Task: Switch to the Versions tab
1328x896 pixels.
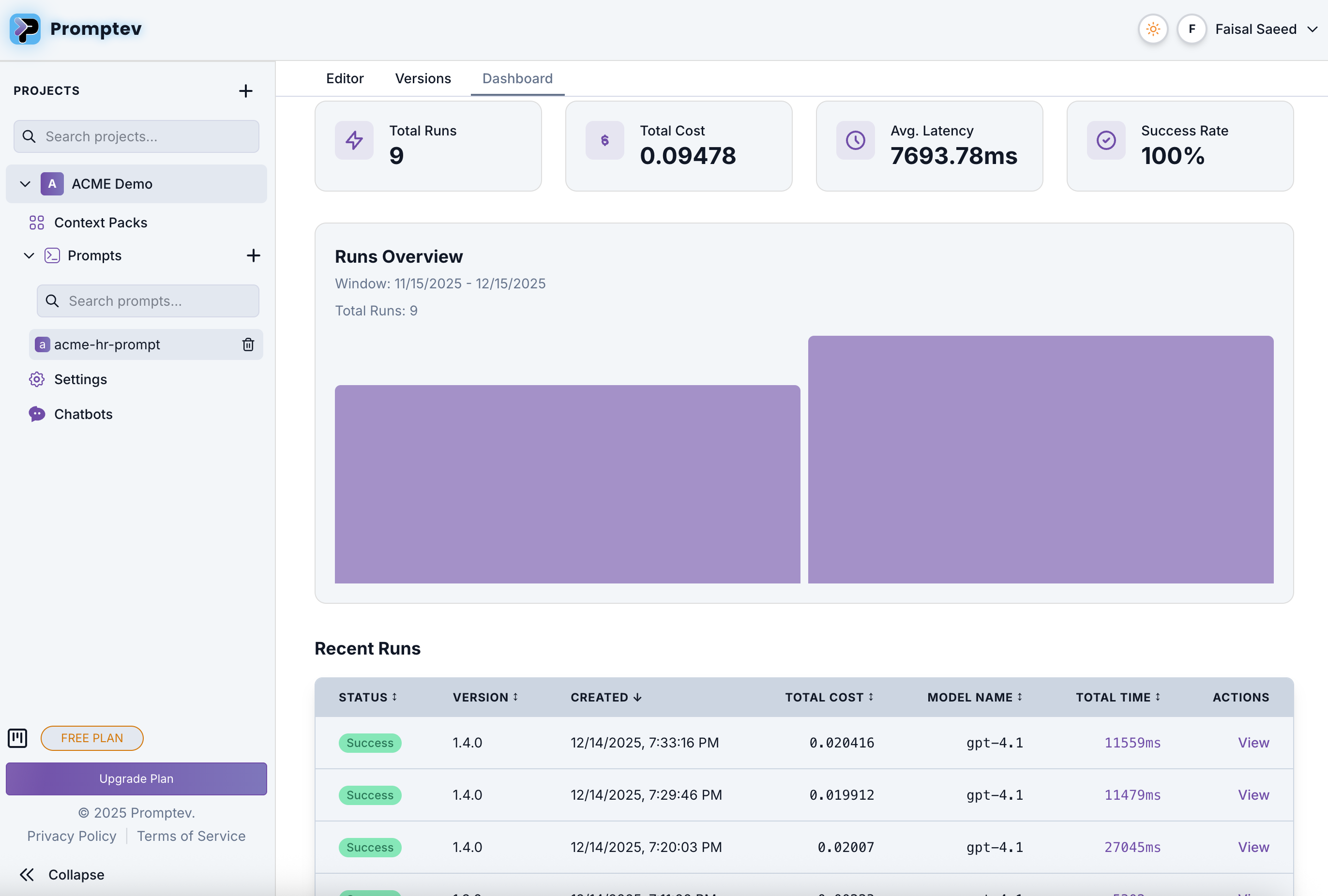Action: pos(423,78)
